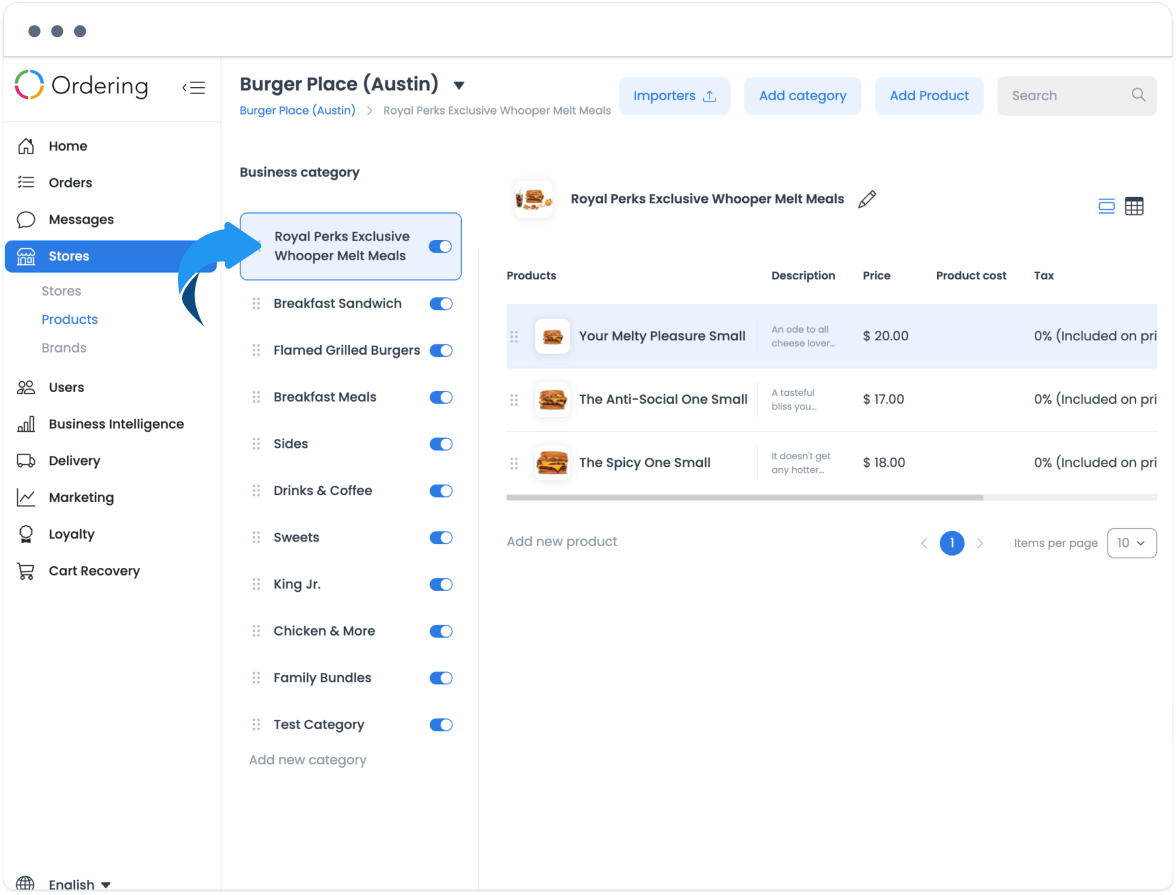This screenshot has height=895, width=1176.
Task: Click the Cart Recovery cart icon
Action: (x=26, y=571)
